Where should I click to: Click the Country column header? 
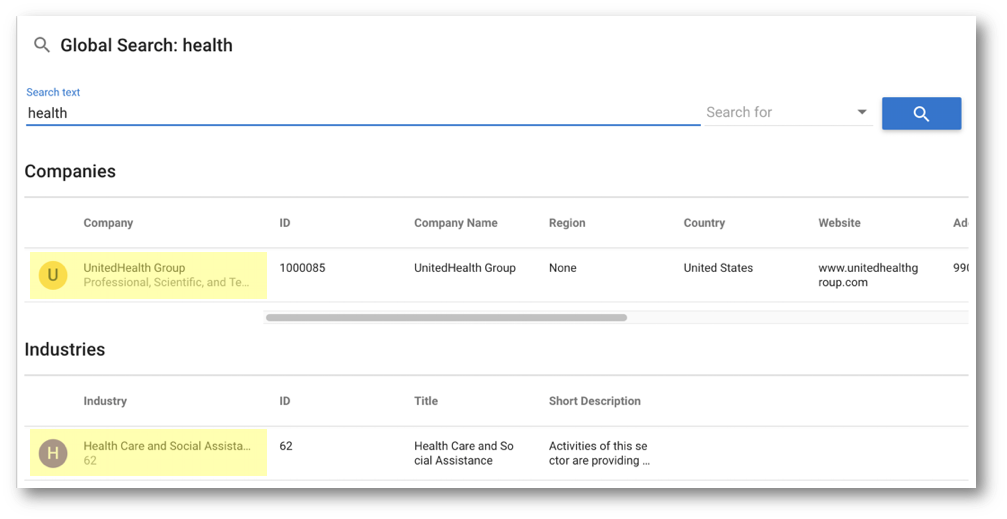[x=704, y=223]
